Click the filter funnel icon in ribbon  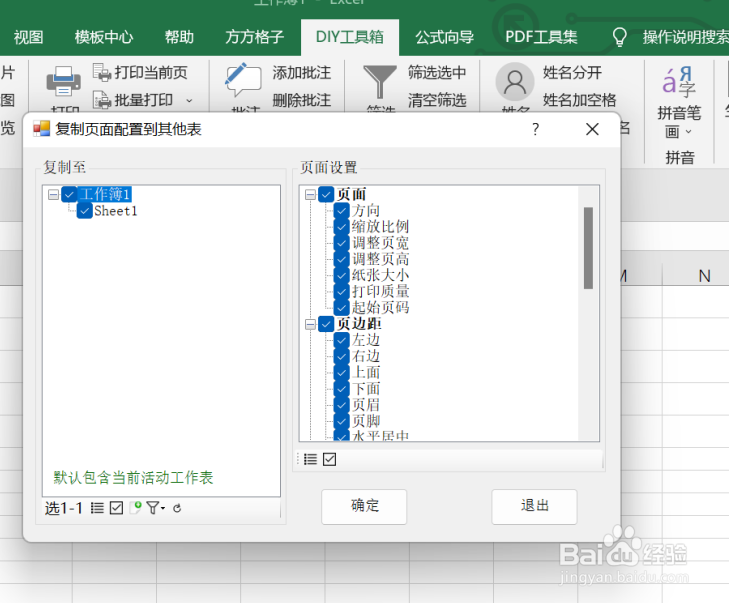point(379,81)
